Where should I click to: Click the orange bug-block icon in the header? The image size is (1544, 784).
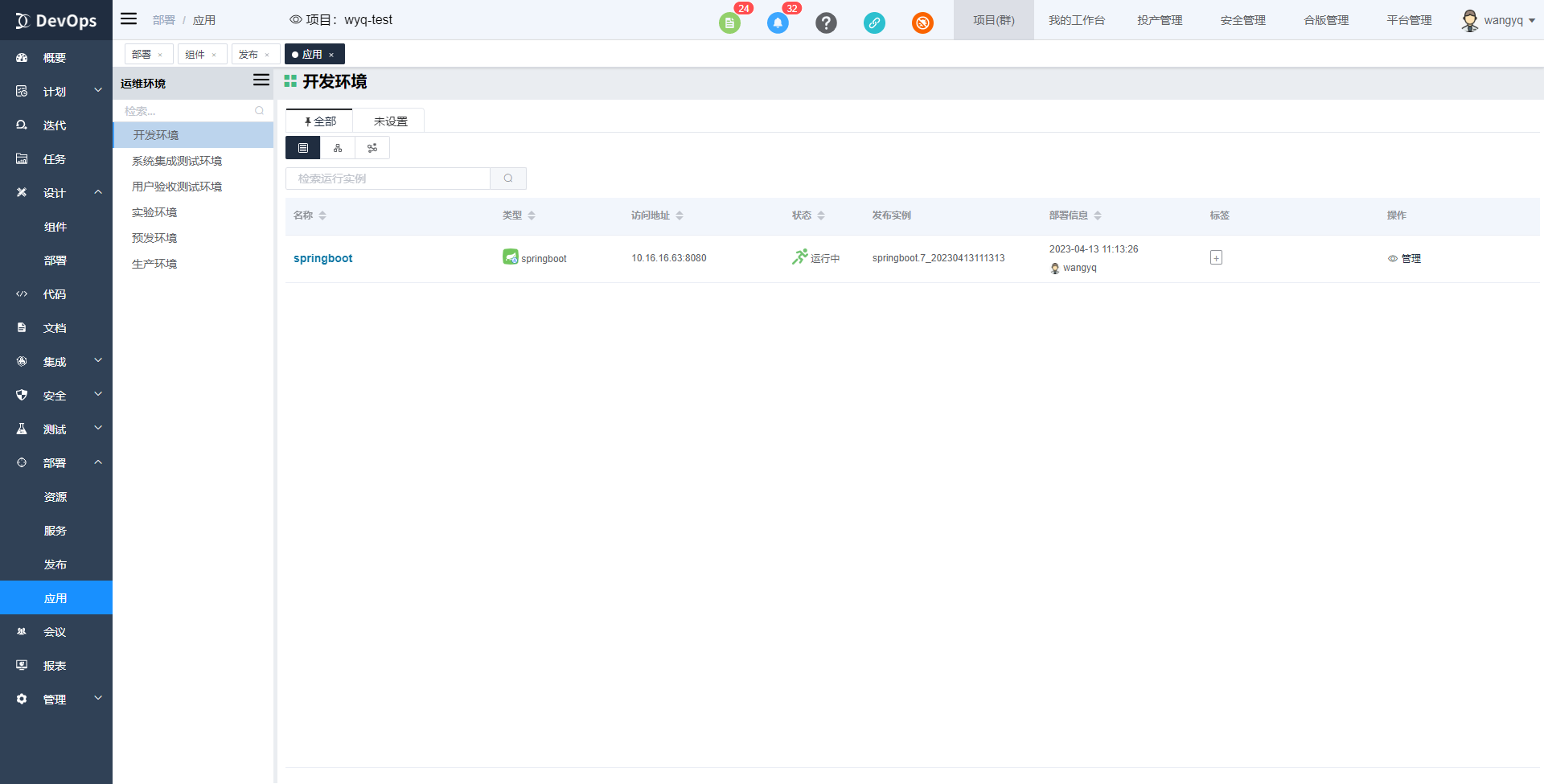922,23
